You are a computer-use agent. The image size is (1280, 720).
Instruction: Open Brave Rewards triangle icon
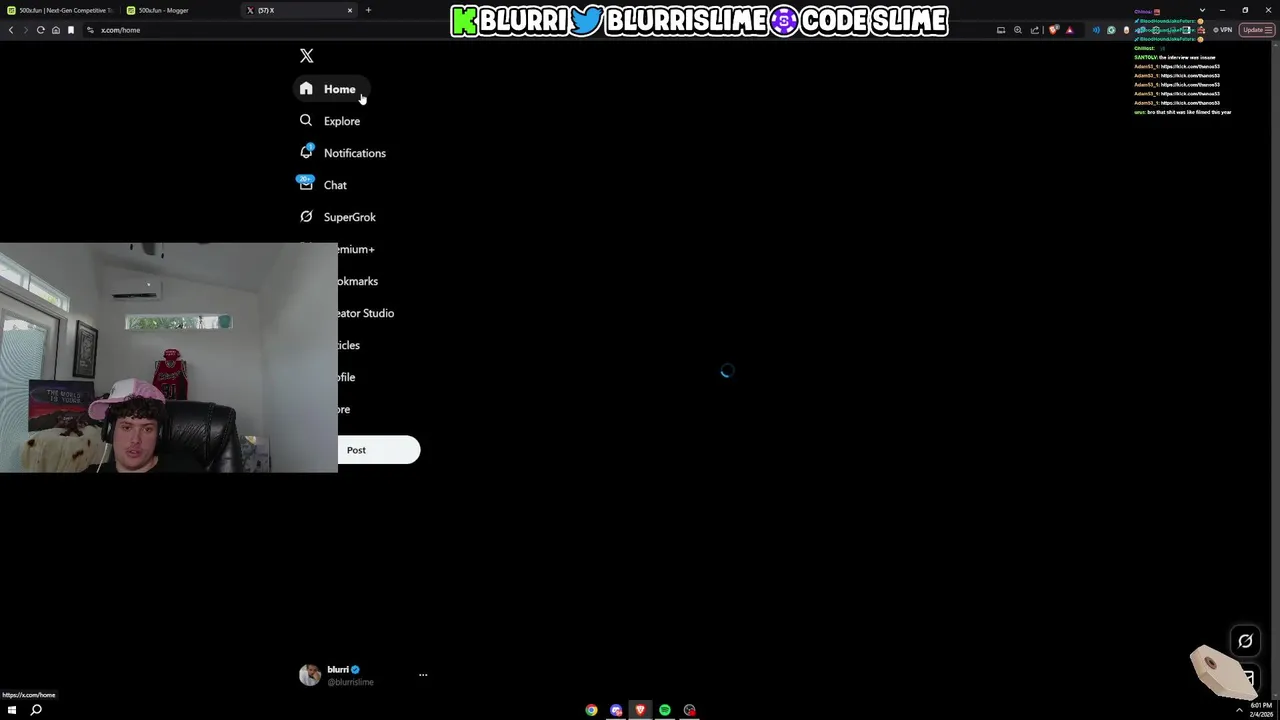pyautogui.click(x=1069, y=30)
